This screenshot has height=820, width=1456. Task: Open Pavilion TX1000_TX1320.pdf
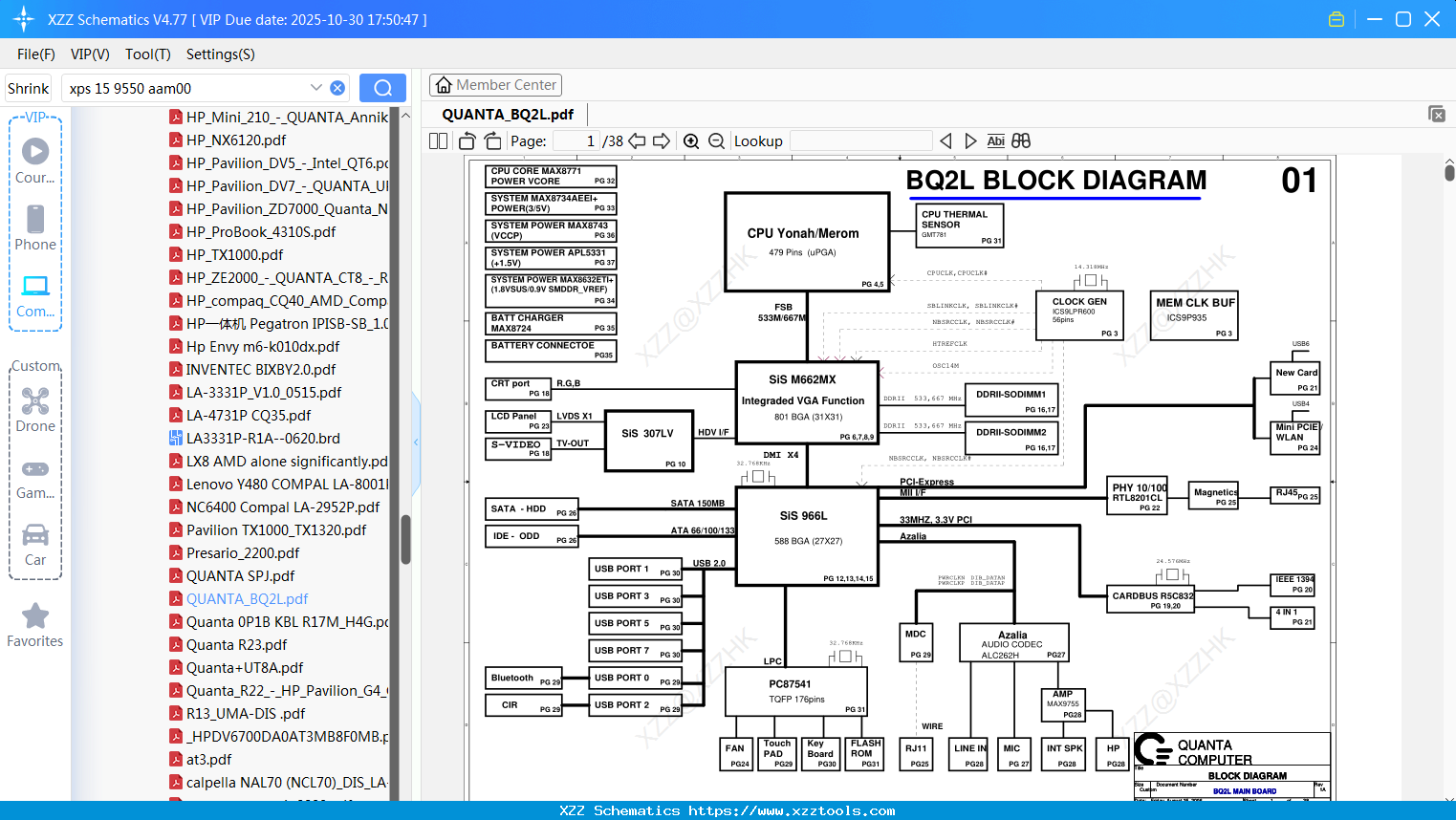276,529
